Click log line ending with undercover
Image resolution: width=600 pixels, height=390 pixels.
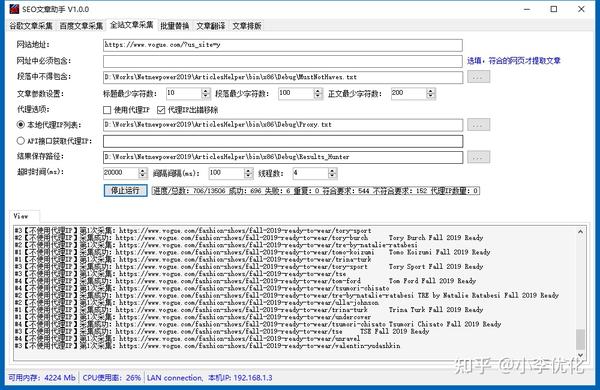click(193, 317)
